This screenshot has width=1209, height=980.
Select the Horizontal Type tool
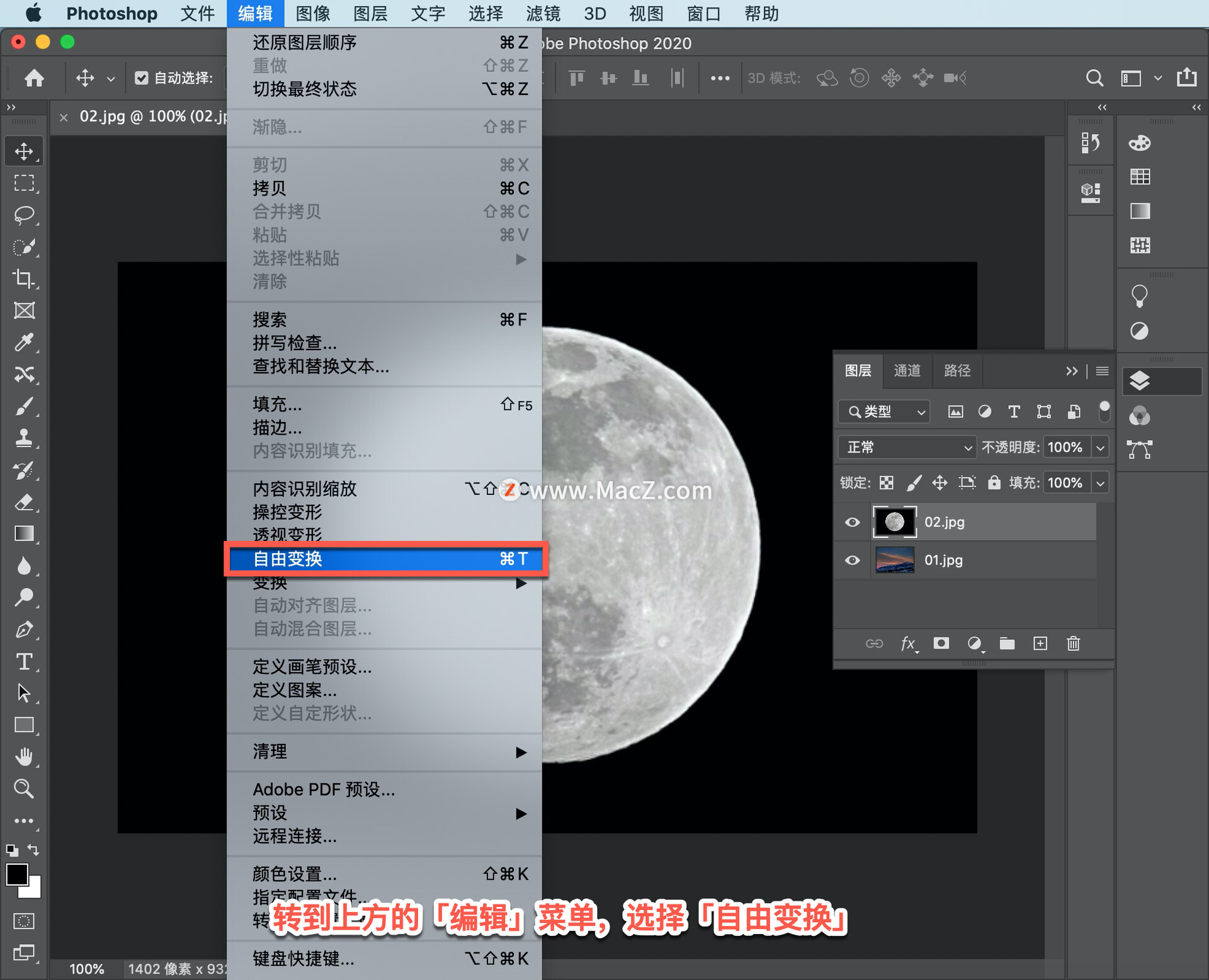pos(24,661)
